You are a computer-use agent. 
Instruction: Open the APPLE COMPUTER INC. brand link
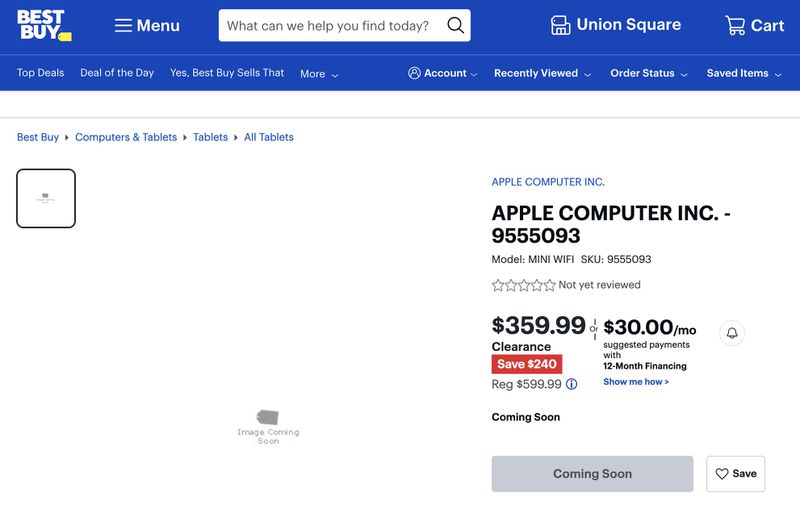pyautogui.click(x=548, y=182)
